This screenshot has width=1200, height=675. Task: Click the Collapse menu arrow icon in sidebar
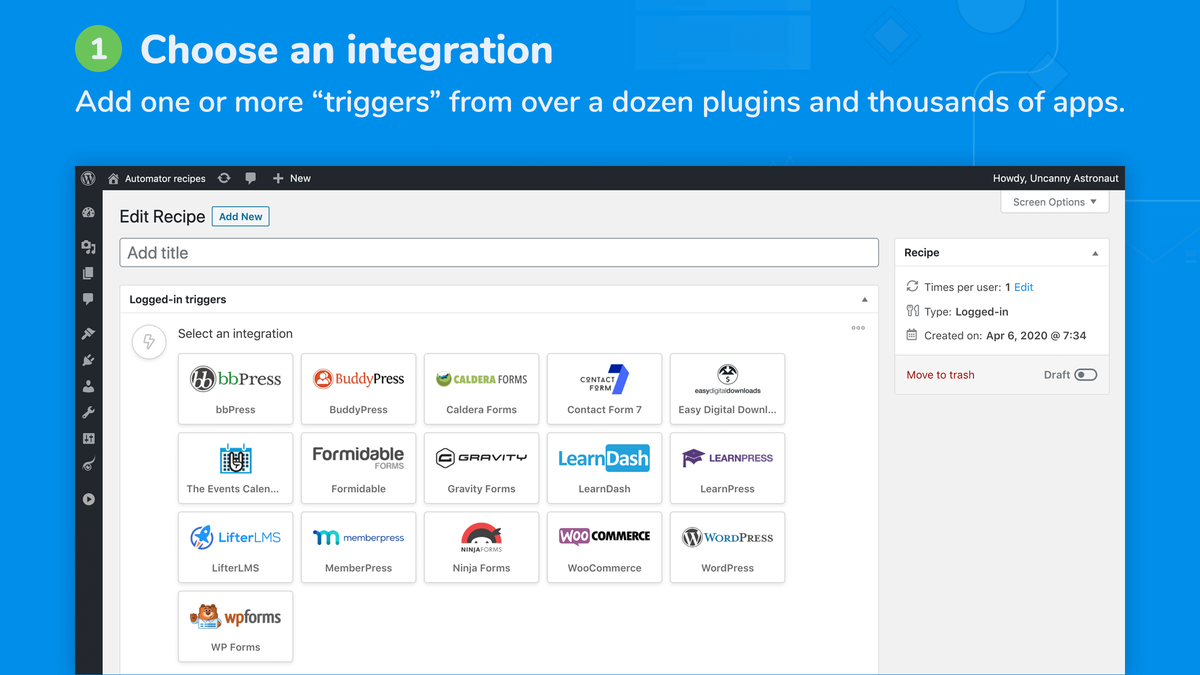point(88,499)
